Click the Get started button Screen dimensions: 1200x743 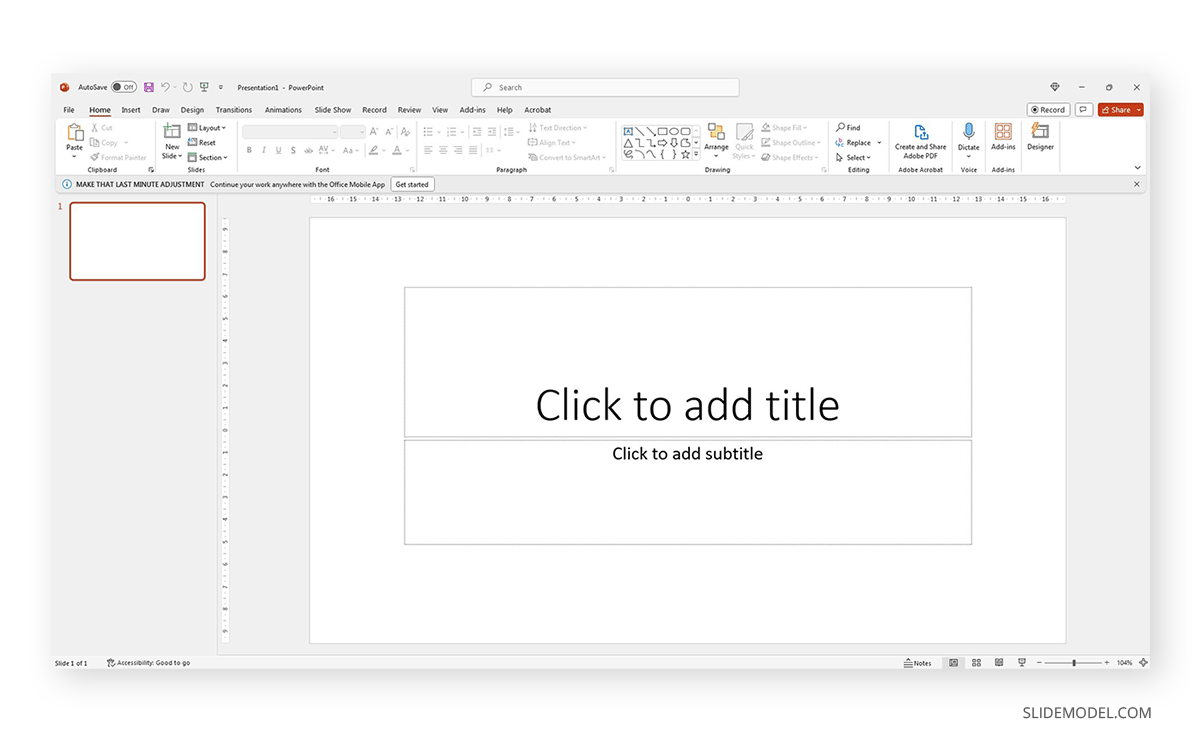pos(412,184)
